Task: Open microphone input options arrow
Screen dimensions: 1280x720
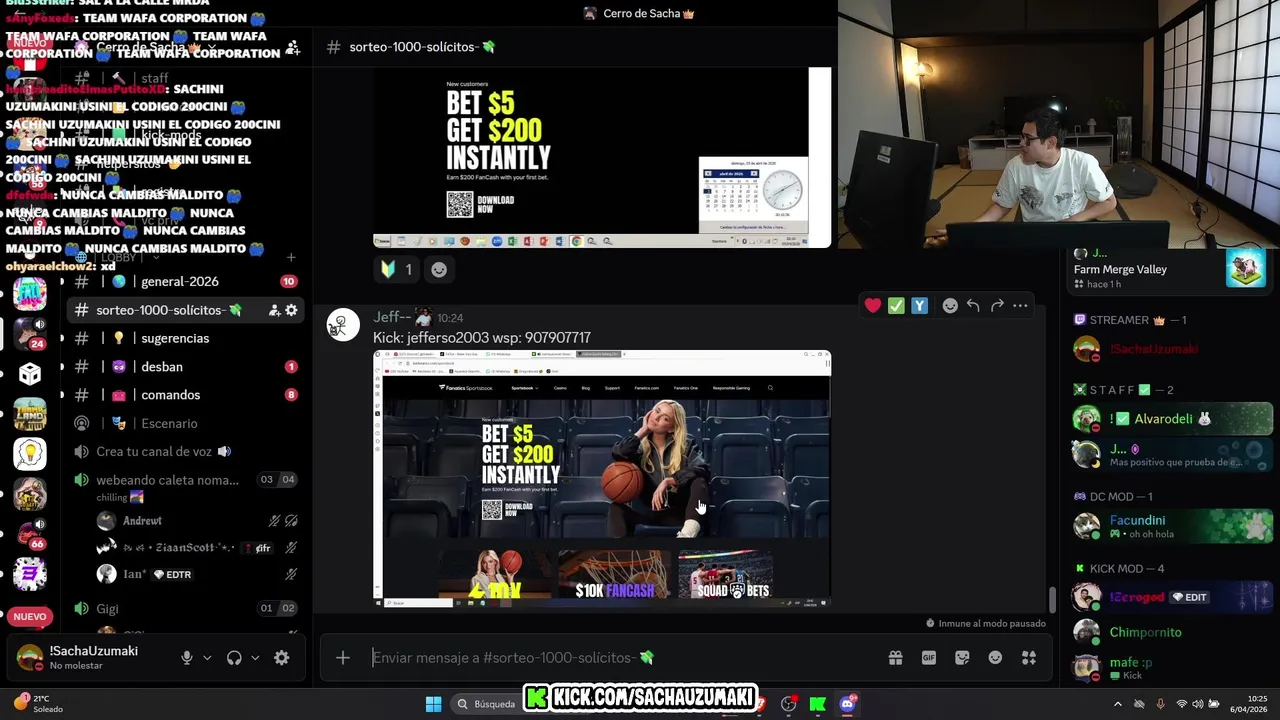Action: click(207, 657)
